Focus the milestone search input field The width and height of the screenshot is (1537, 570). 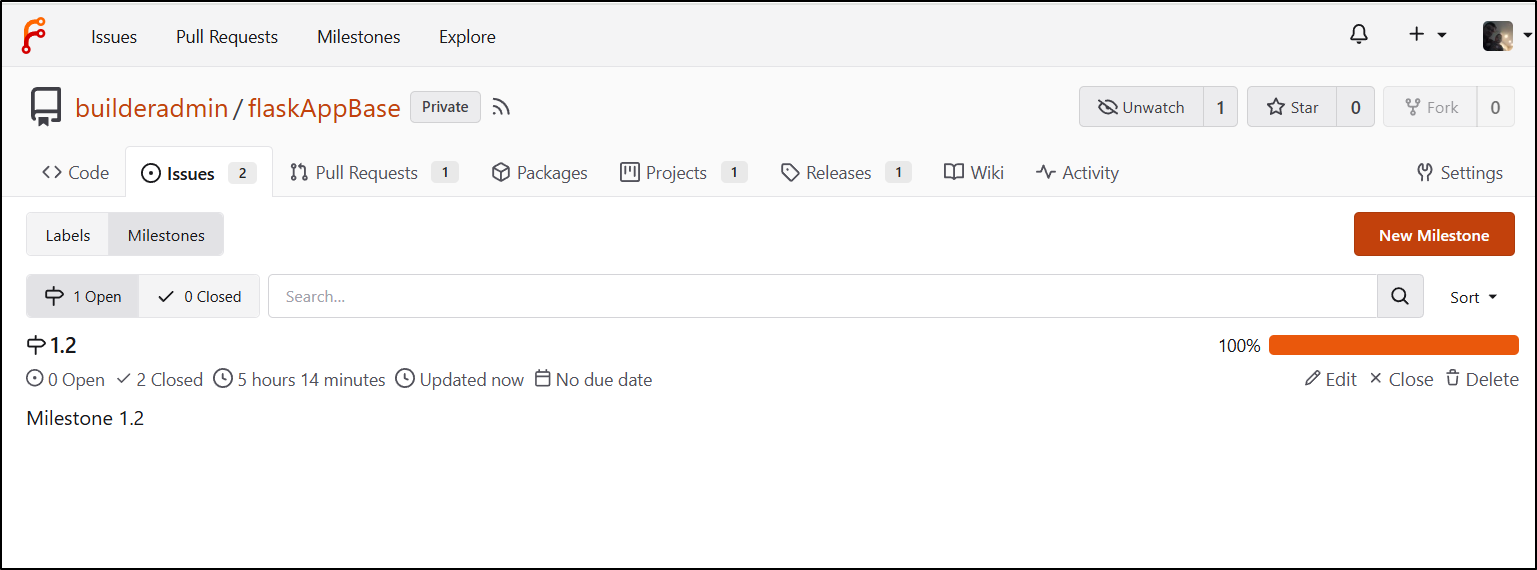point(823,296)
